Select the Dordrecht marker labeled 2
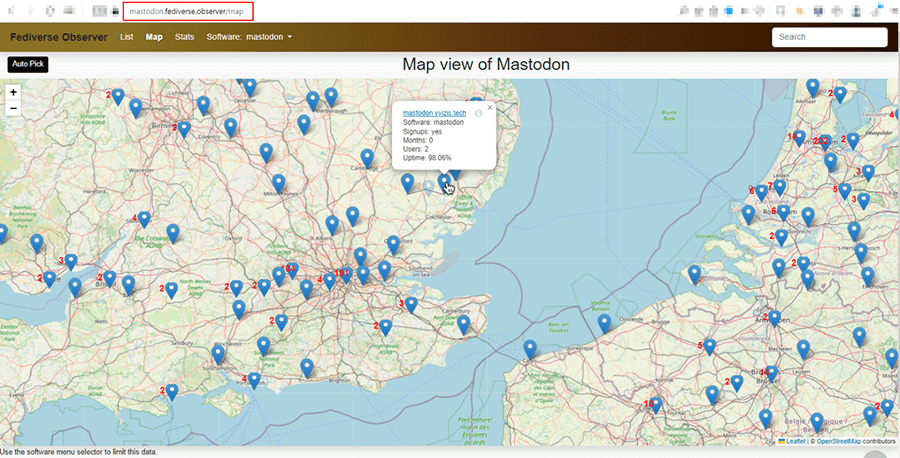 (x=781, y=238)
